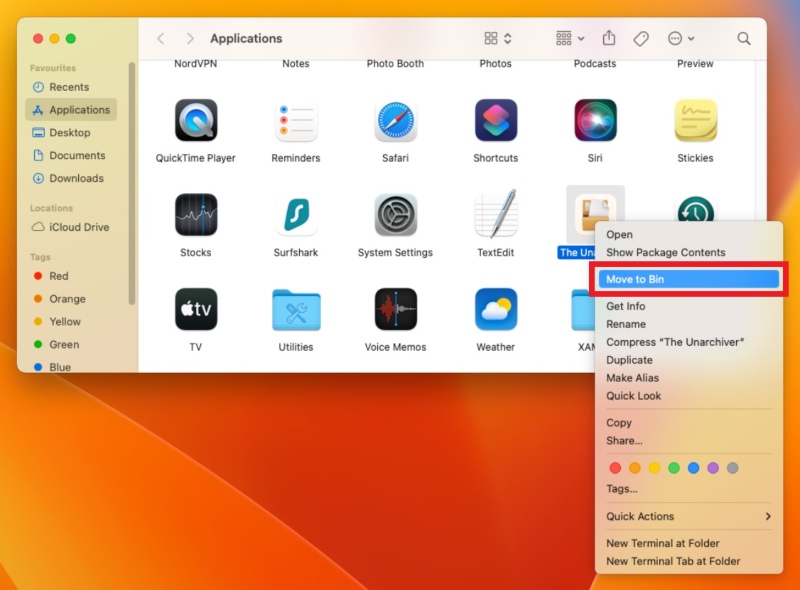Go forward with the right chevron
Image resolution: width=800 pixels, height=590 pixels.
(x=190, y=38)
